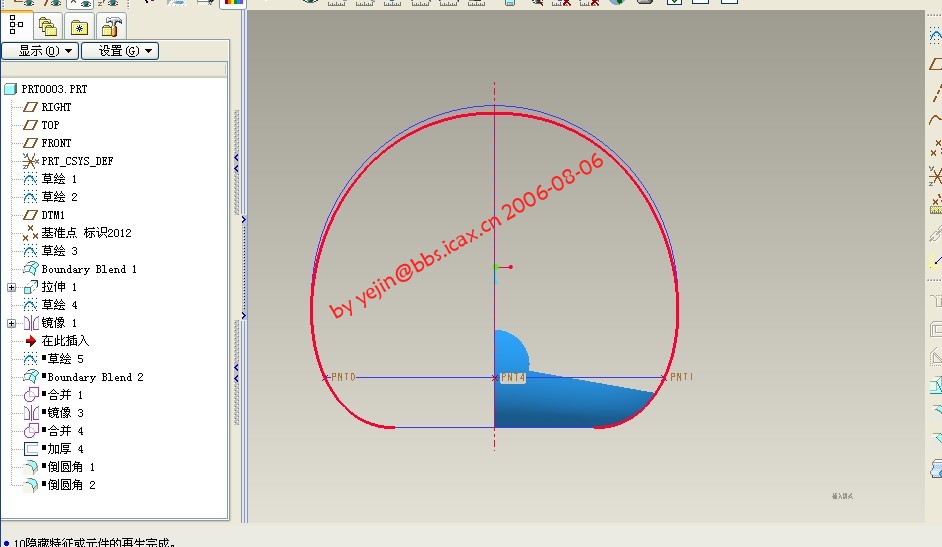This screenshot has width=942, height=547.
Task: Select the Datum Curve tool
Action: pos(935,119)
